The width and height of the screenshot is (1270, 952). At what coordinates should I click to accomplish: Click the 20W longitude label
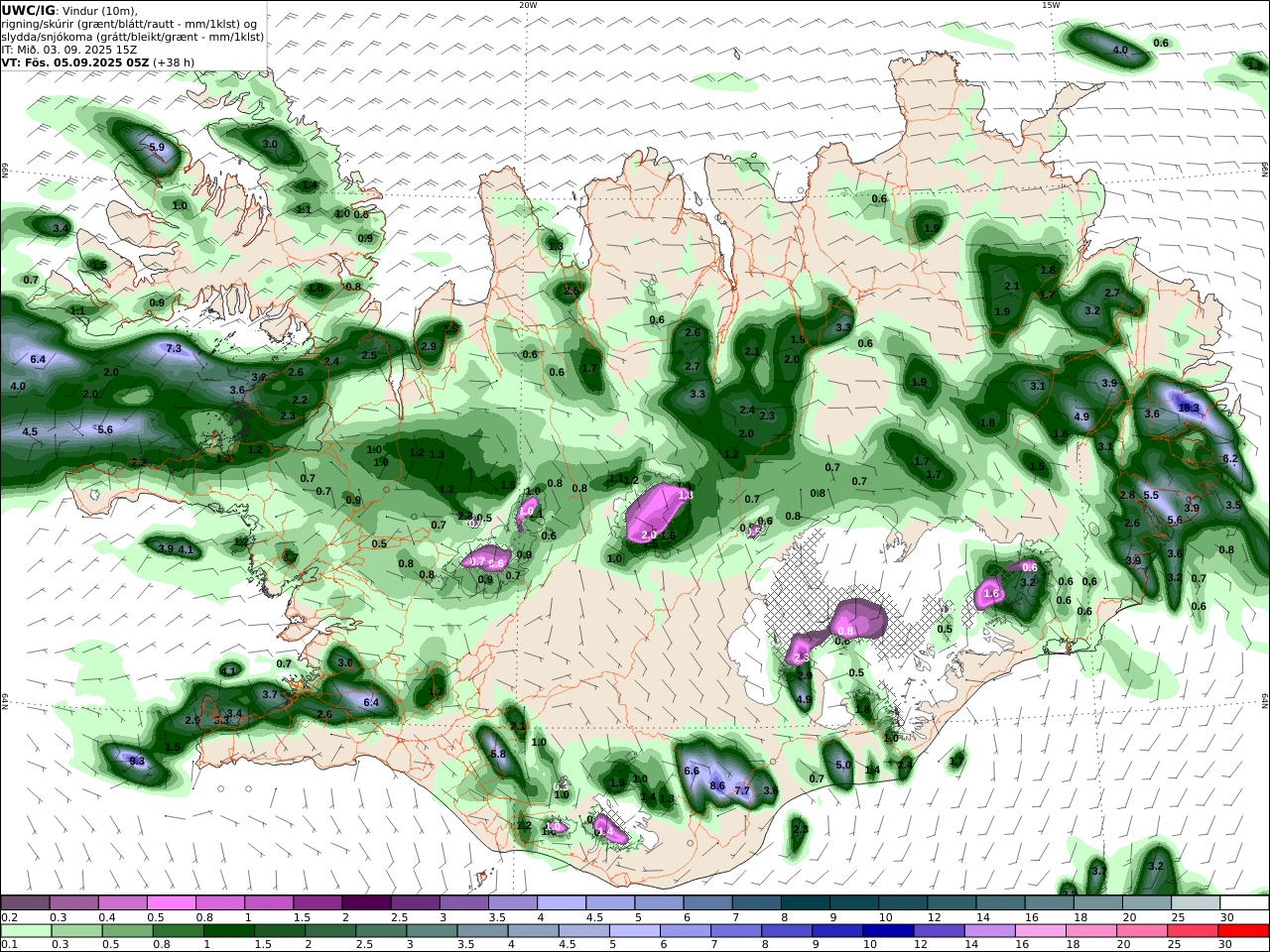point(528,5)
